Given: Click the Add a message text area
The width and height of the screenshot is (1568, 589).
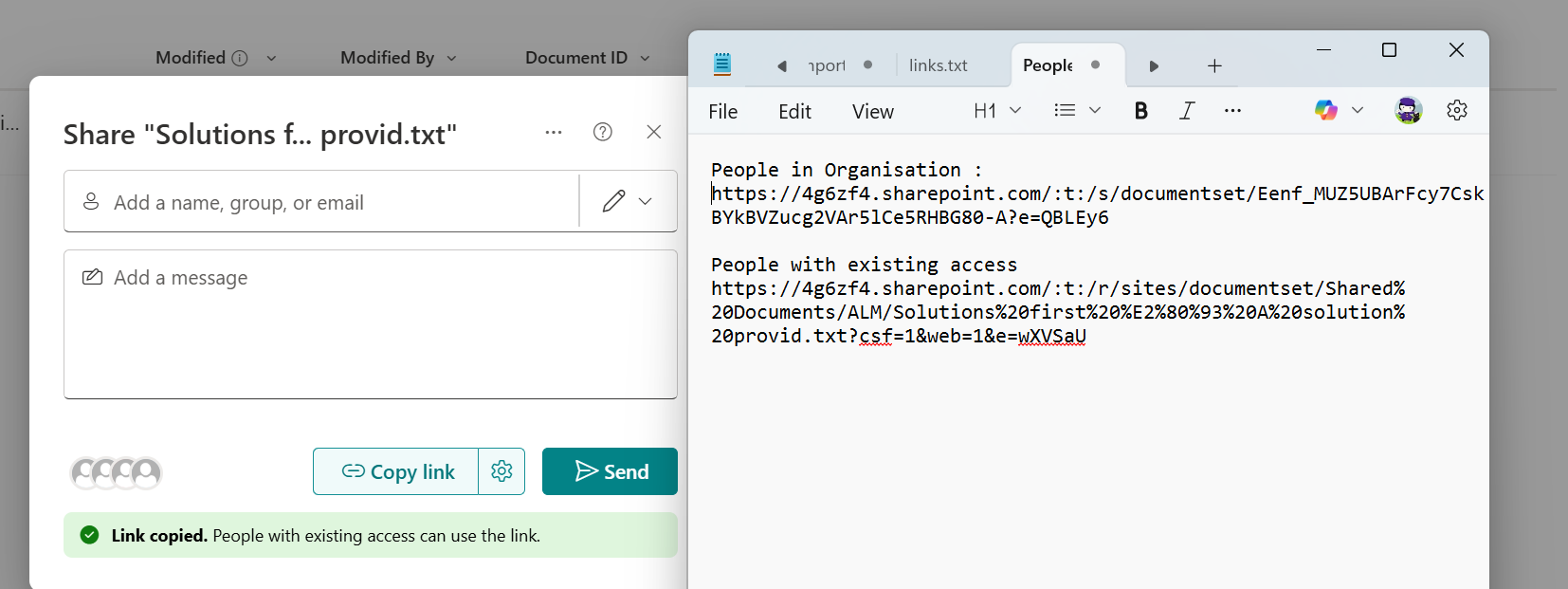Looking at the screenshot, I should 371,324.
